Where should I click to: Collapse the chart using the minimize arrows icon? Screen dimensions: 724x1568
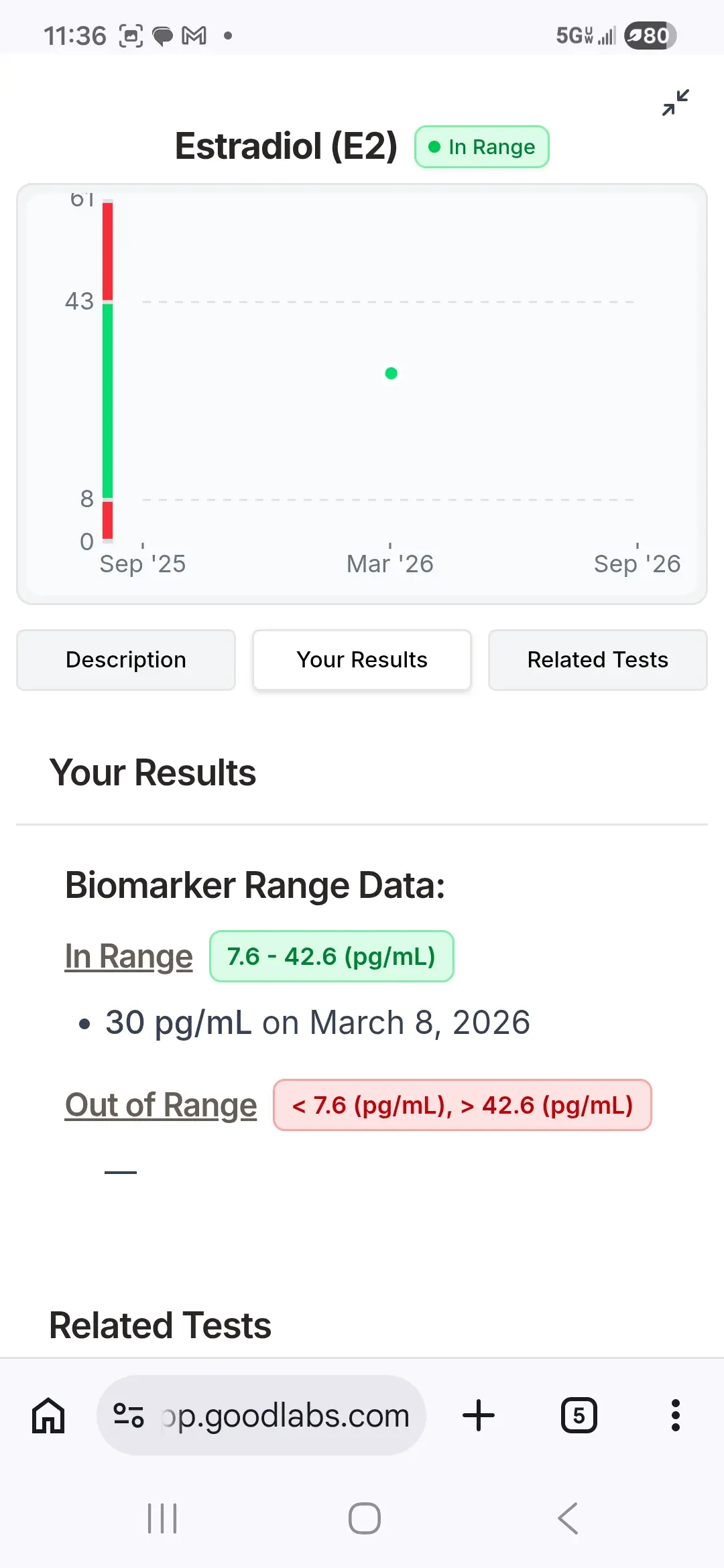[x=675, y=103]
